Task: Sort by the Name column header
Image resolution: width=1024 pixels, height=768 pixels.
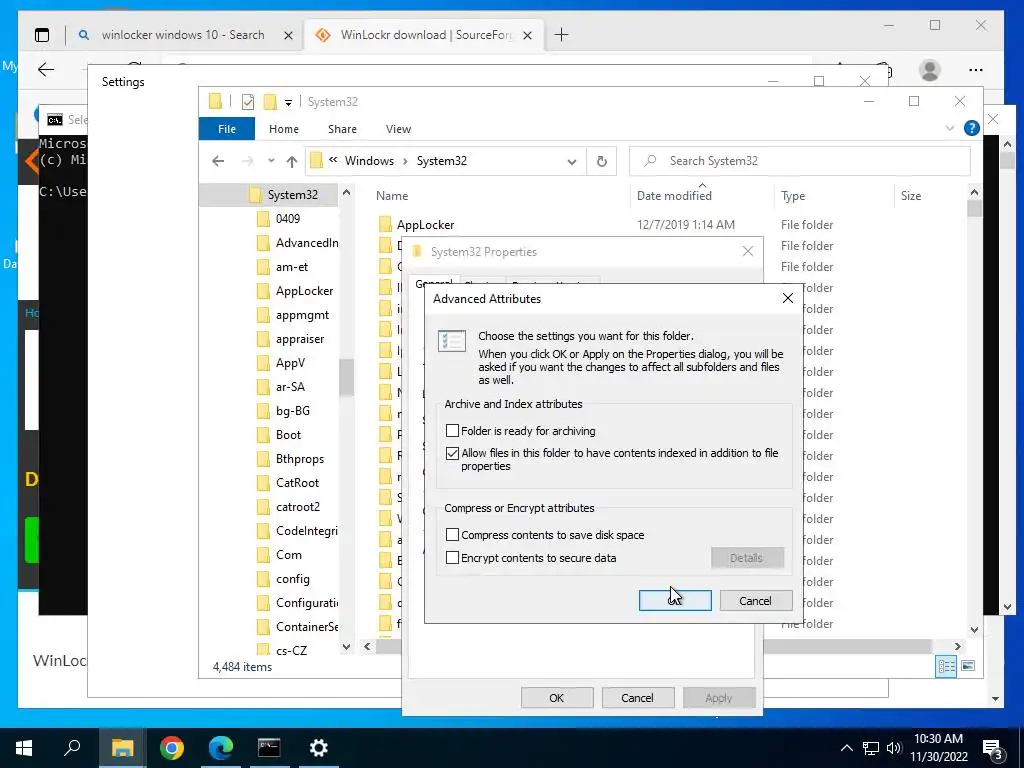Action: click(392, 195)
